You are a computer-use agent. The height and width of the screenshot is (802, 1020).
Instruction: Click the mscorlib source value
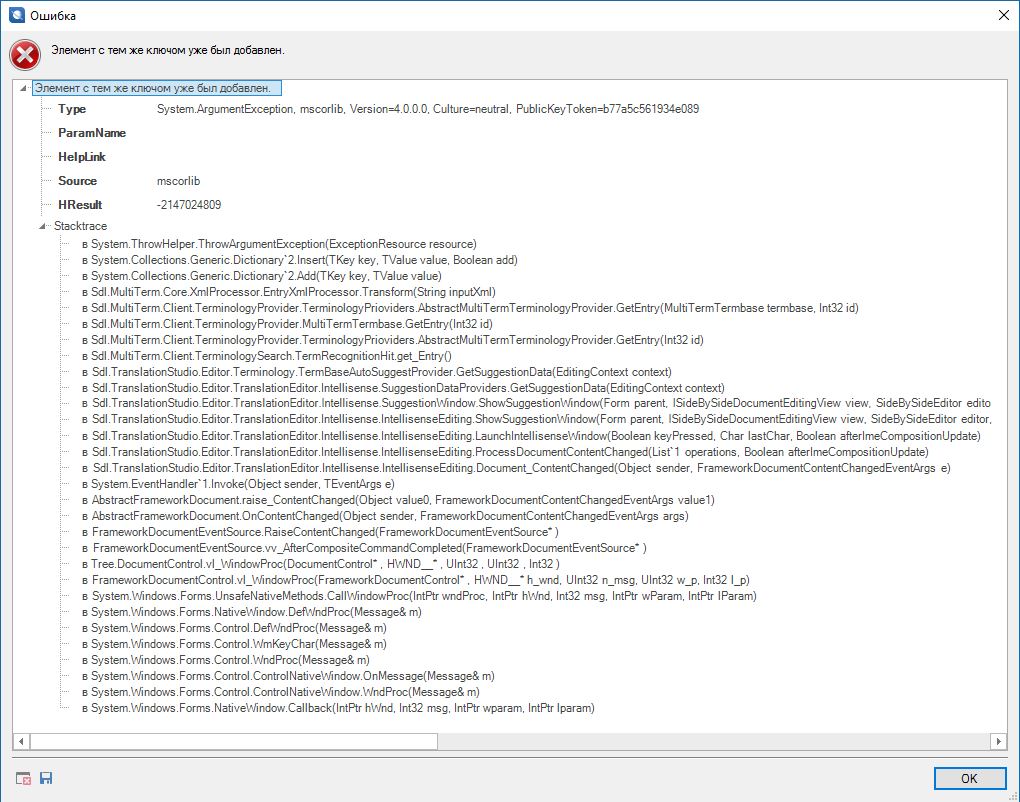point(178,181)
